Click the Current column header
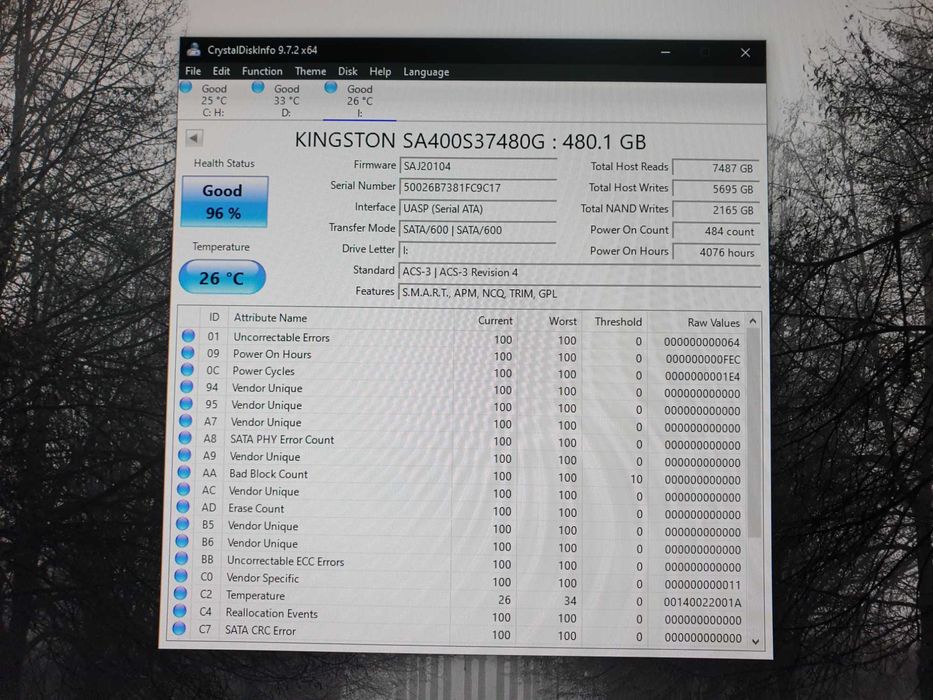 [x=495, y=320]
